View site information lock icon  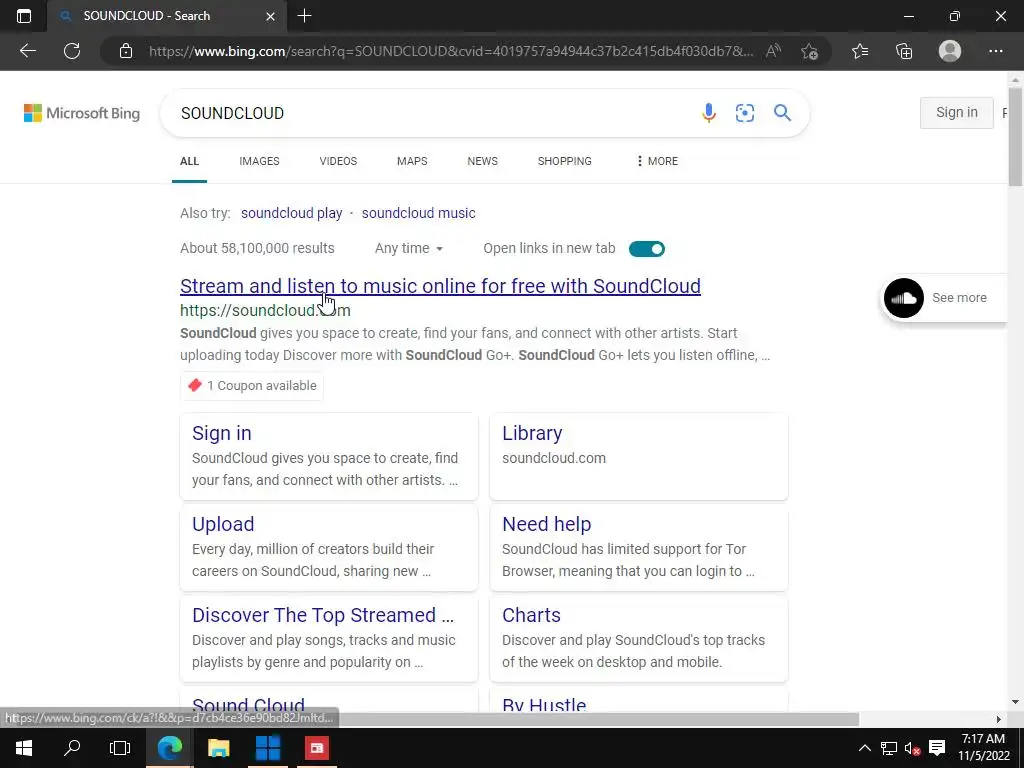pos(126,51)
